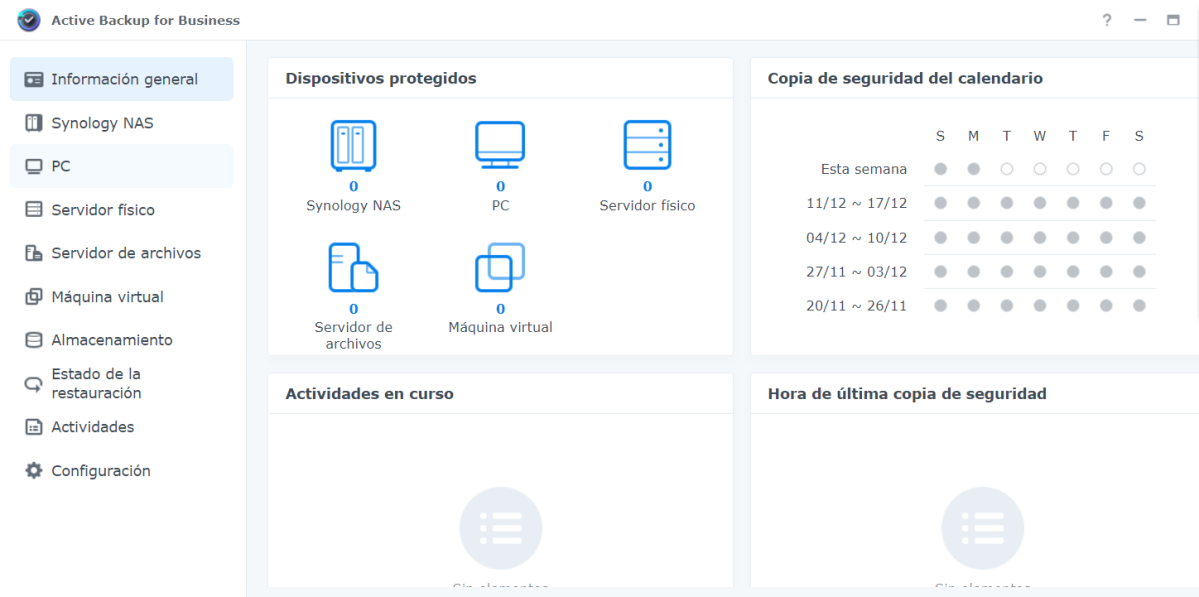Click the Dispositivos protegidos heading
Image resolution: width=1199 pixels, height=597 pixels.
pos(381,78)
